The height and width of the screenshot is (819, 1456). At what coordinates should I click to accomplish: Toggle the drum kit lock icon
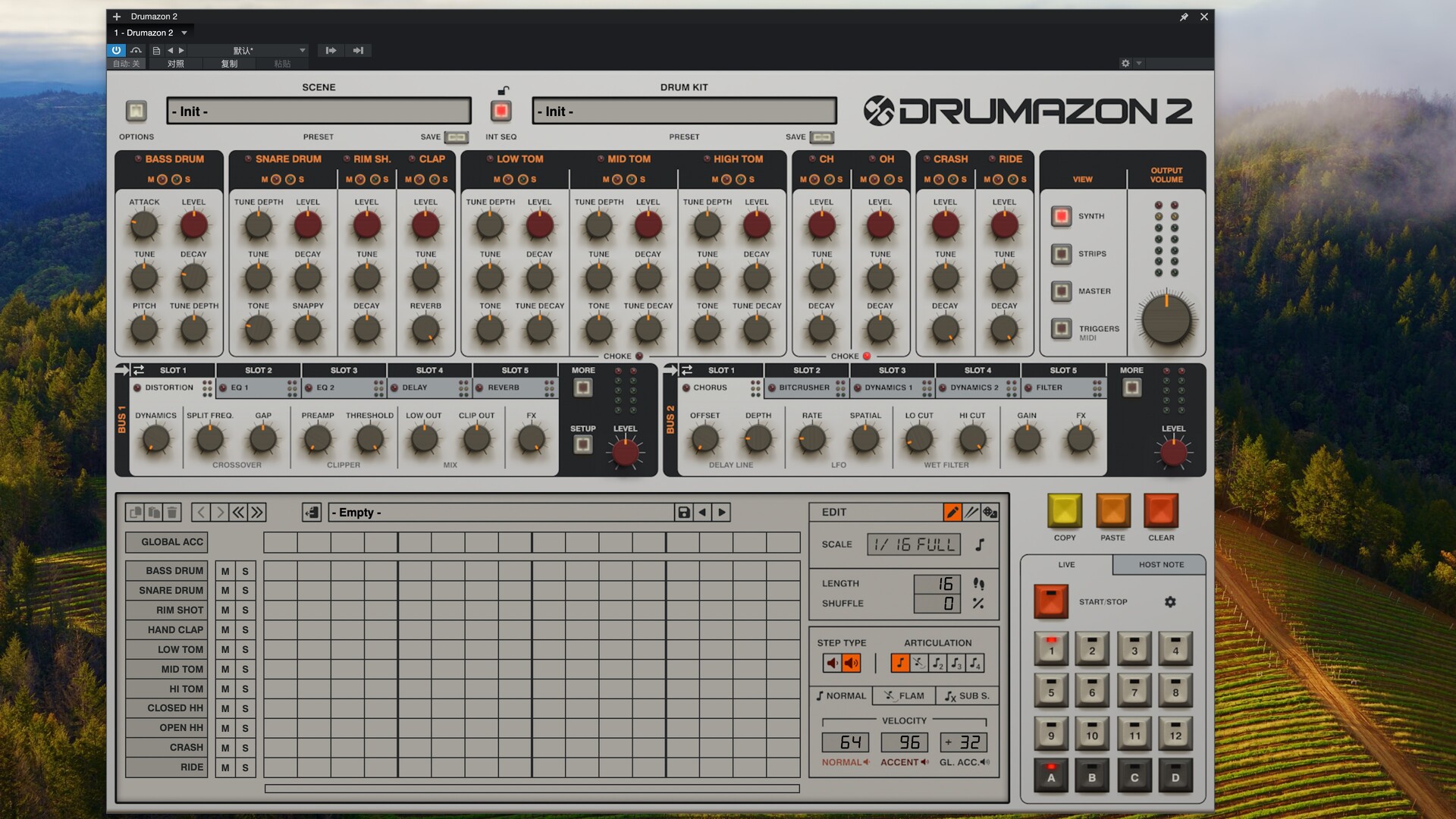(503, 91)
